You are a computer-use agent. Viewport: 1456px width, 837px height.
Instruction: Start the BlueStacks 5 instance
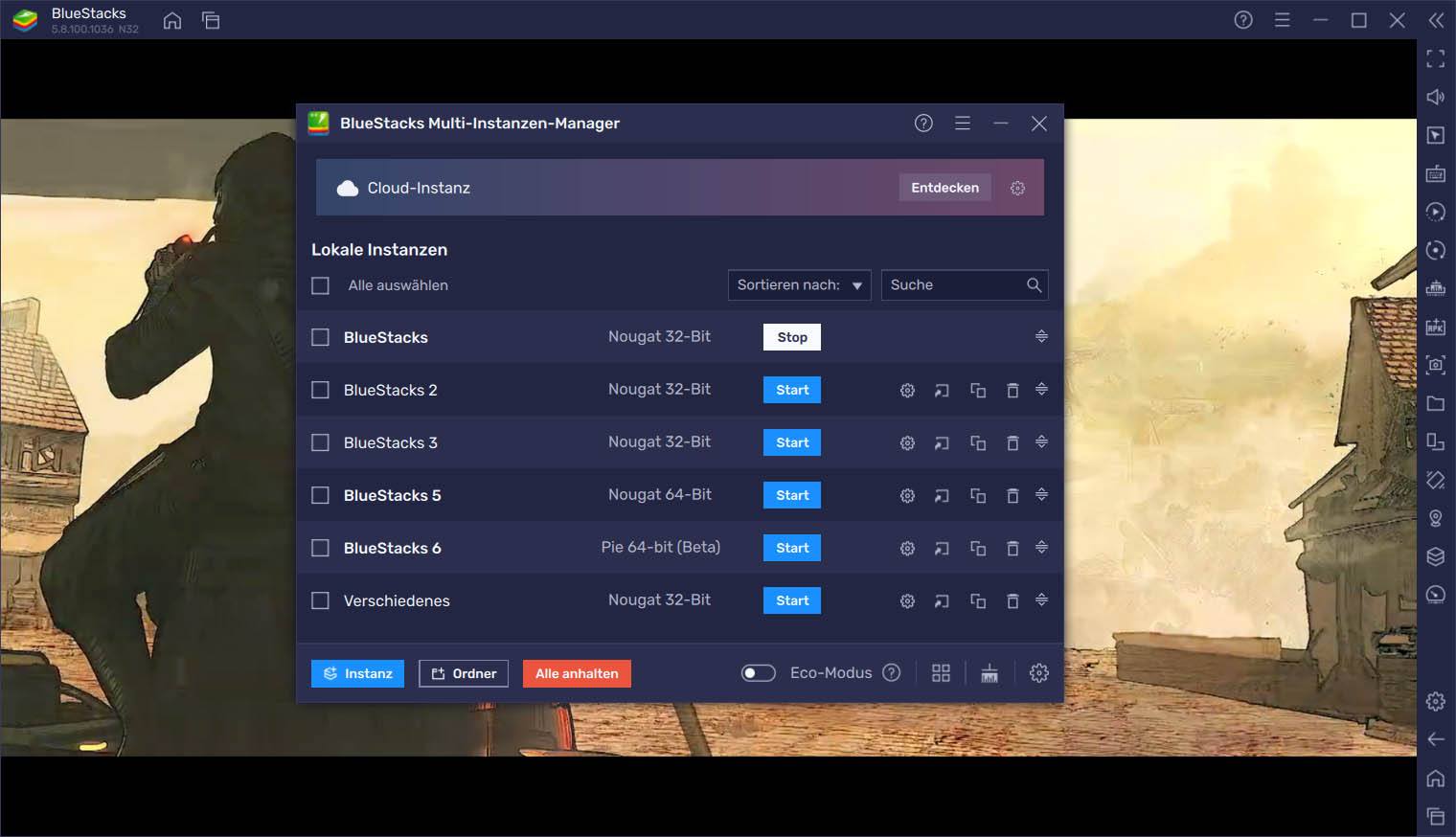792,495
